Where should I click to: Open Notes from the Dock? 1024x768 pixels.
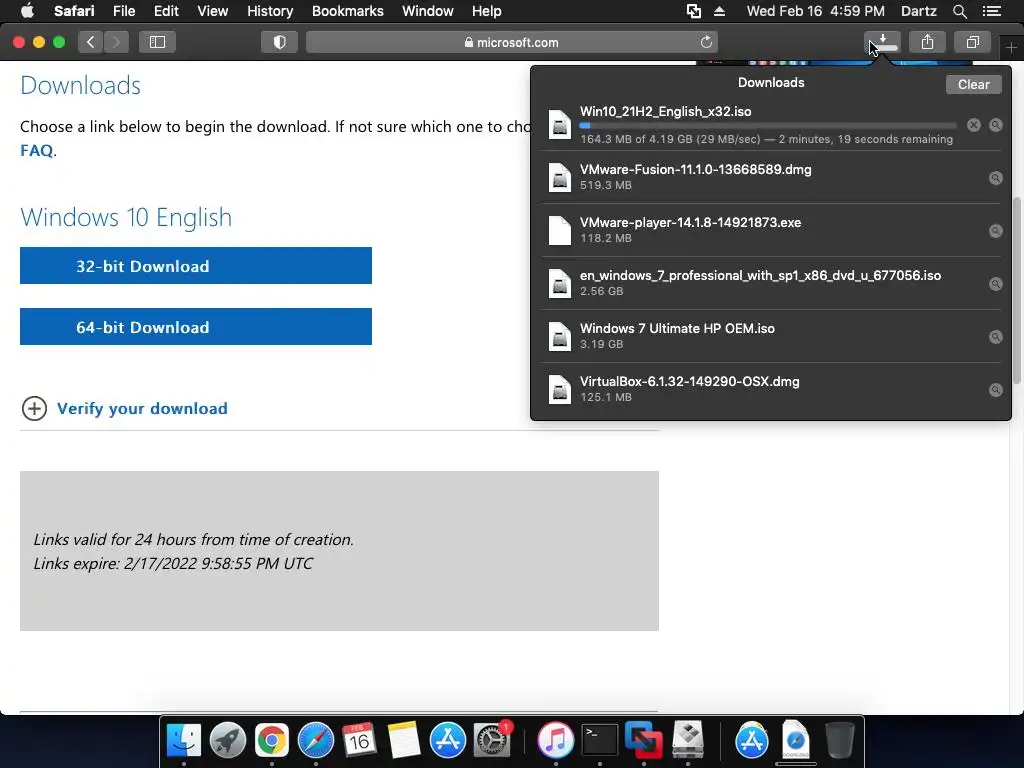403,740
